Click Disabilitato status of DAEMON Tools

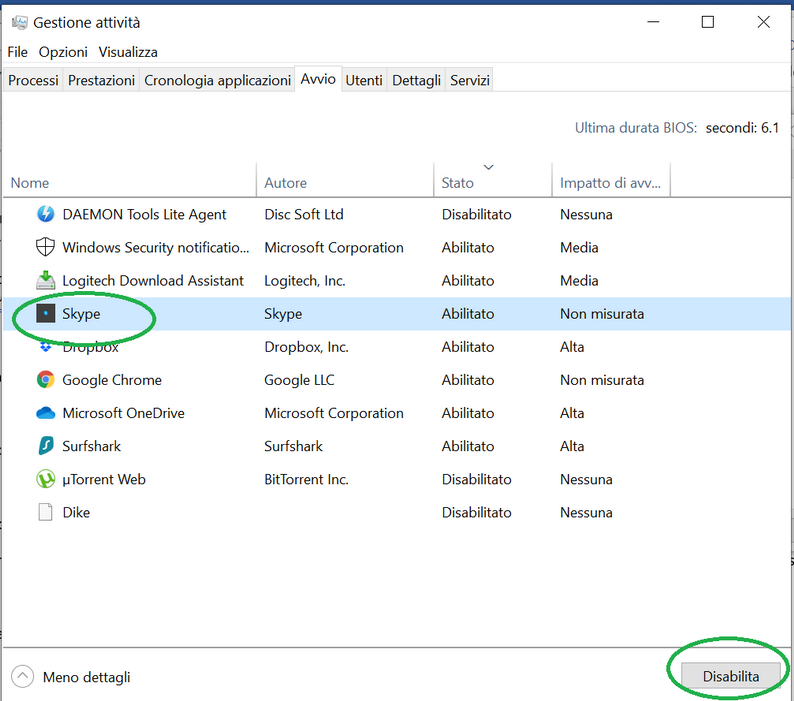point(477,215)
